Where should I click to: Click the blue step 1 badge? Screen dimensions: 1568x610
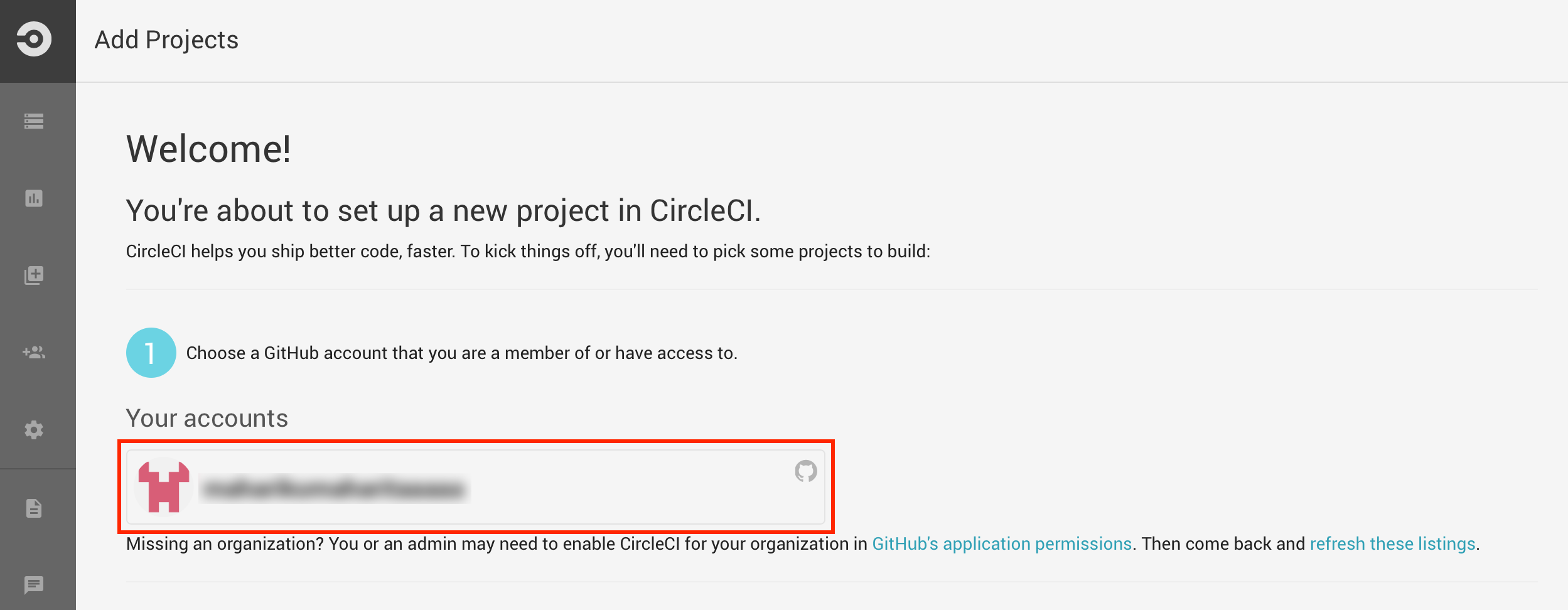[150, 353]
